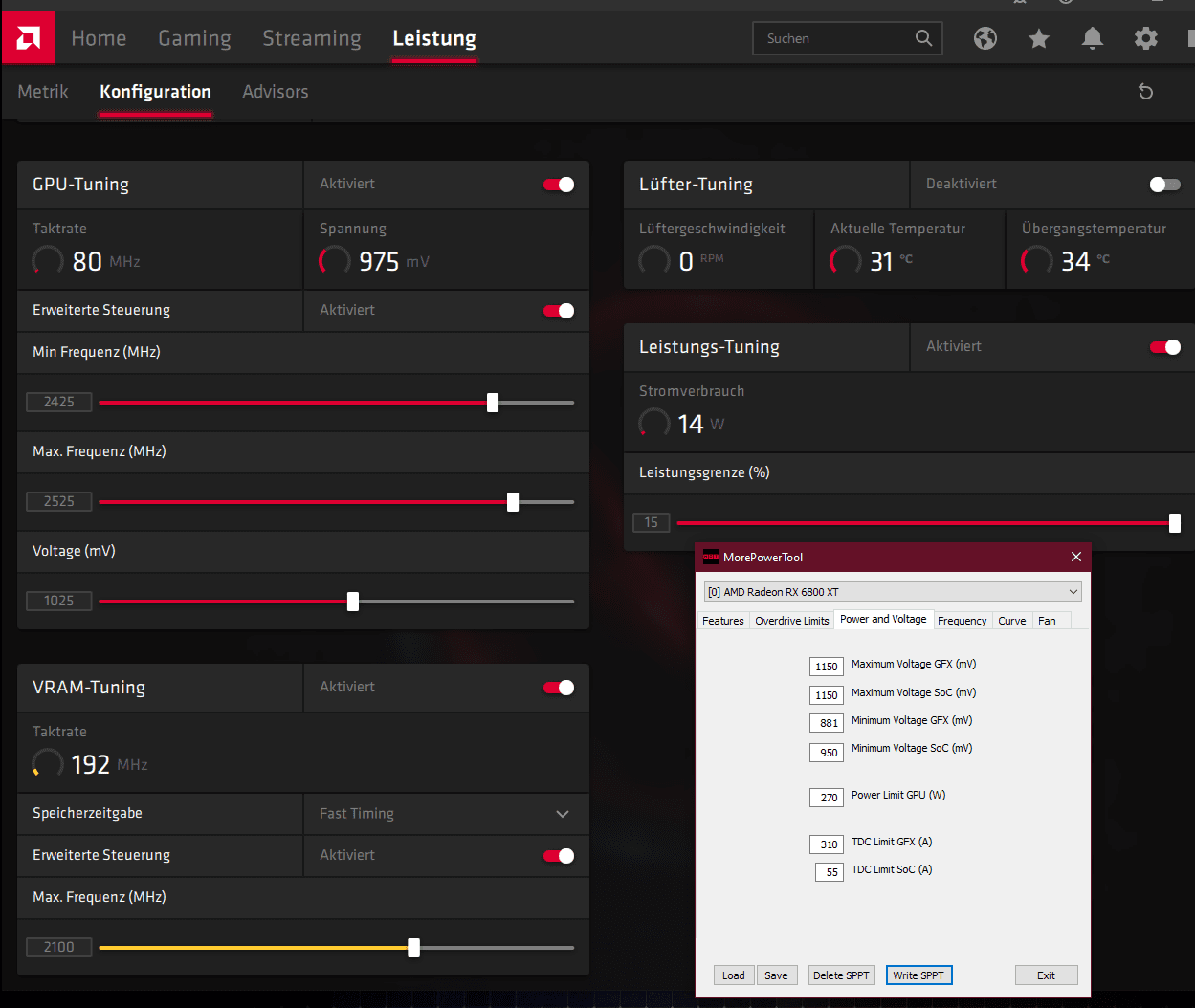Click the Suchen search field
Viewport: 1195px width, 1008px height.
(x=848, y=38)
